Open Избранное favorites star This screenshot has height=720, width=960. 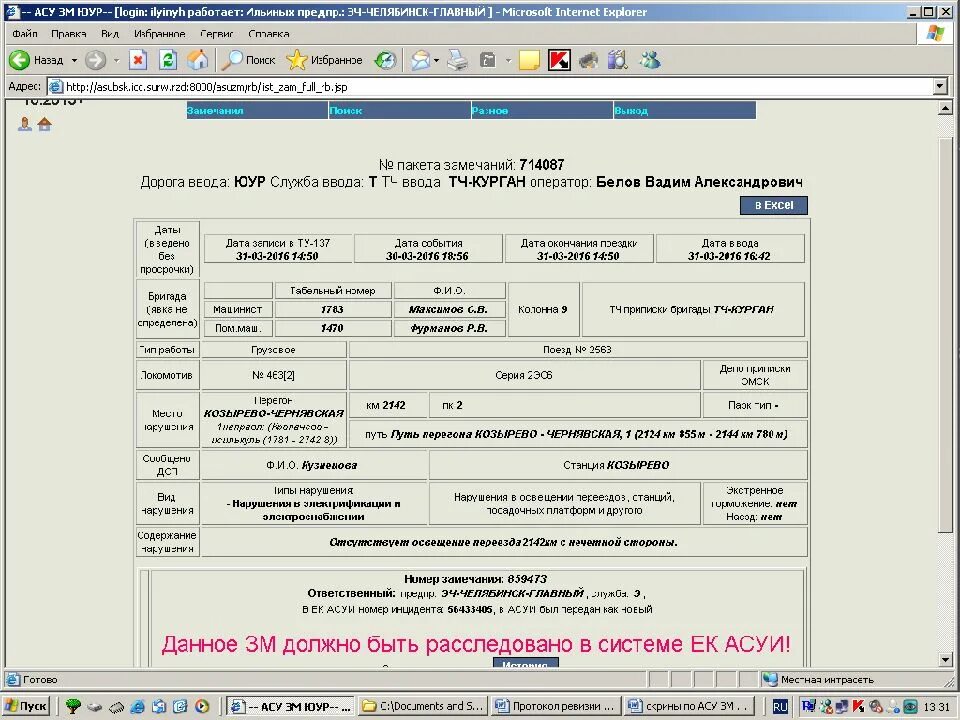coord(324,60)
